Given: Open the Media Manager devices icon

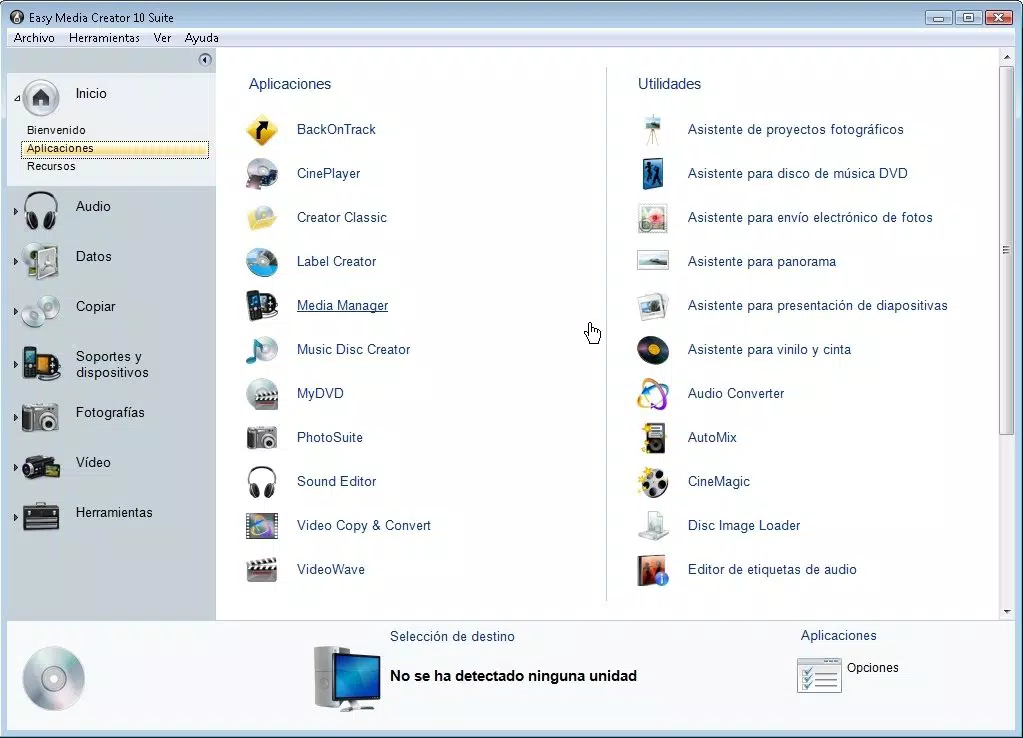Looking at the screenshot, I should 262,305.
